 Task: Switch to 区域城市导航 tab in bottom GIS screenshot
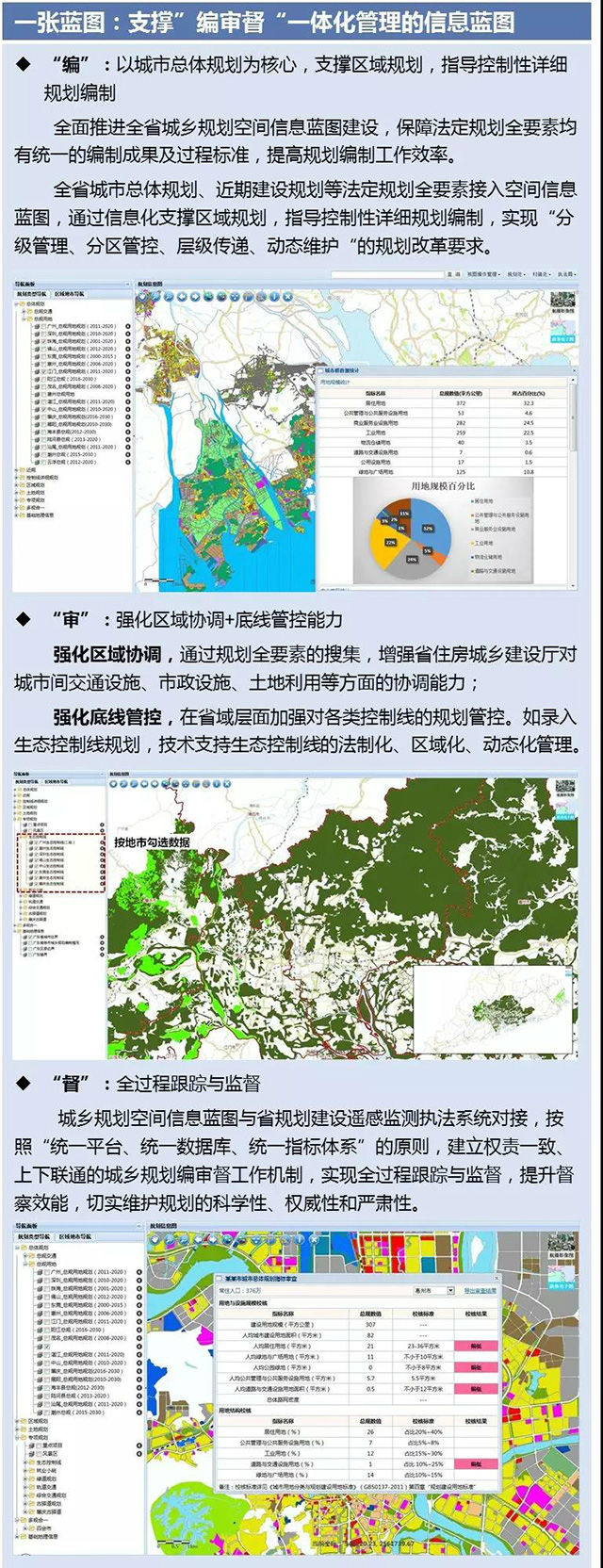(x=75, y=1236)
